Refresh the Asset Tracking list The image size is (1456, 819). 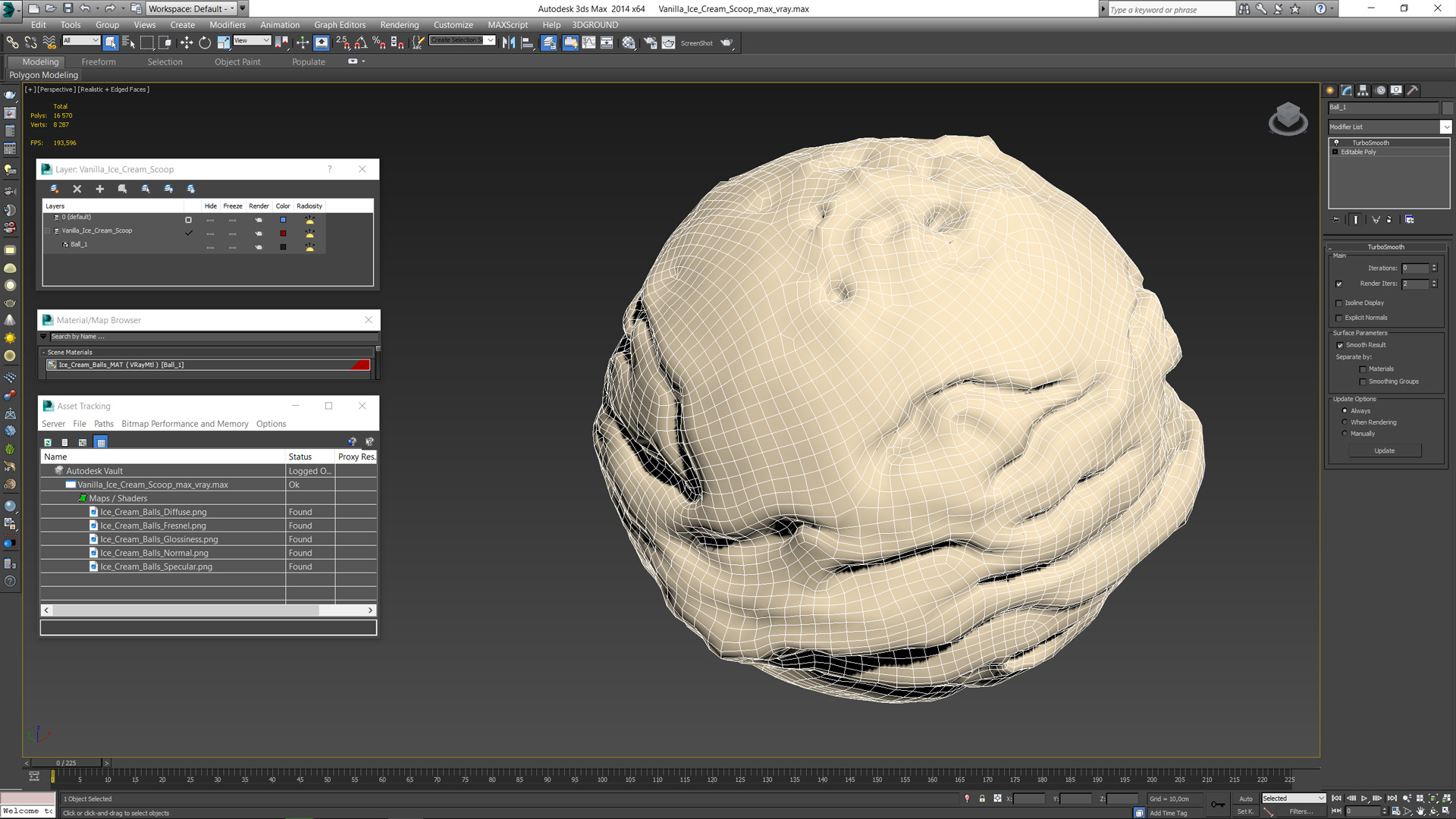tap(47, 442)
